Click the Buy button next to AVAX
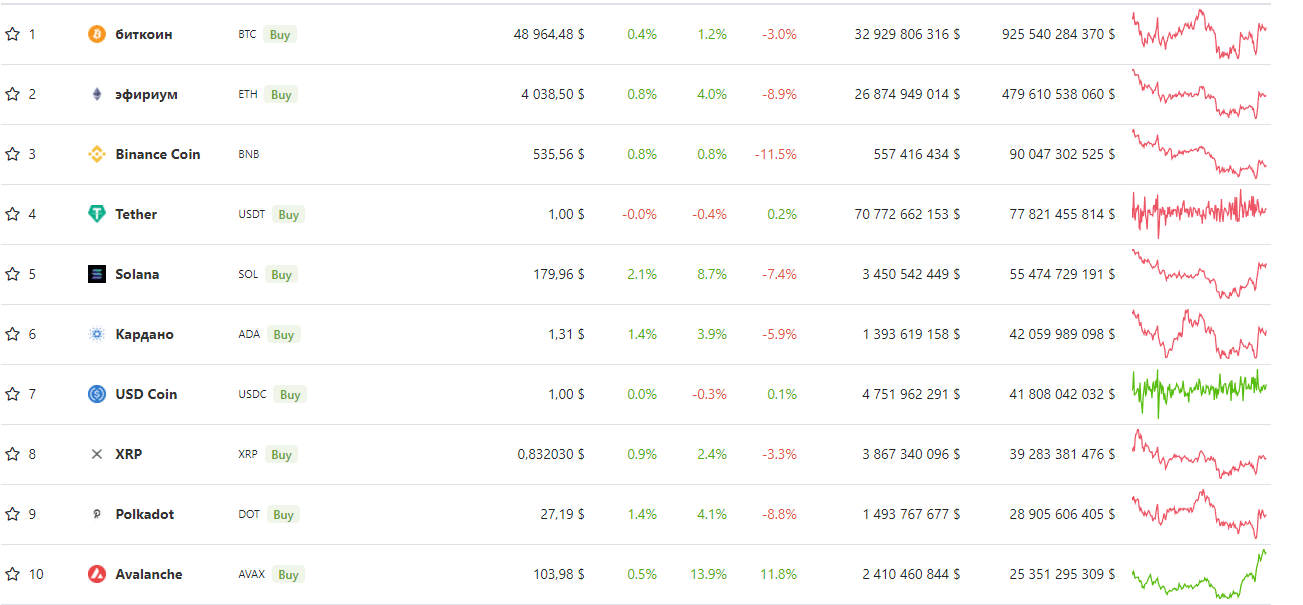Image resolution: width=1303 pixels, height=605 pixels. click(288, 574)
